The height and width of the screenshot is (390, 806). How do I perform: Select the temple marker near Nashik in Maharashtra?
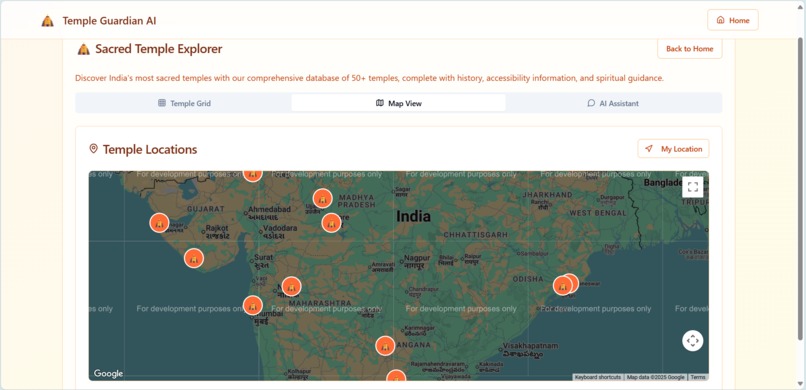tap(291, 287)
